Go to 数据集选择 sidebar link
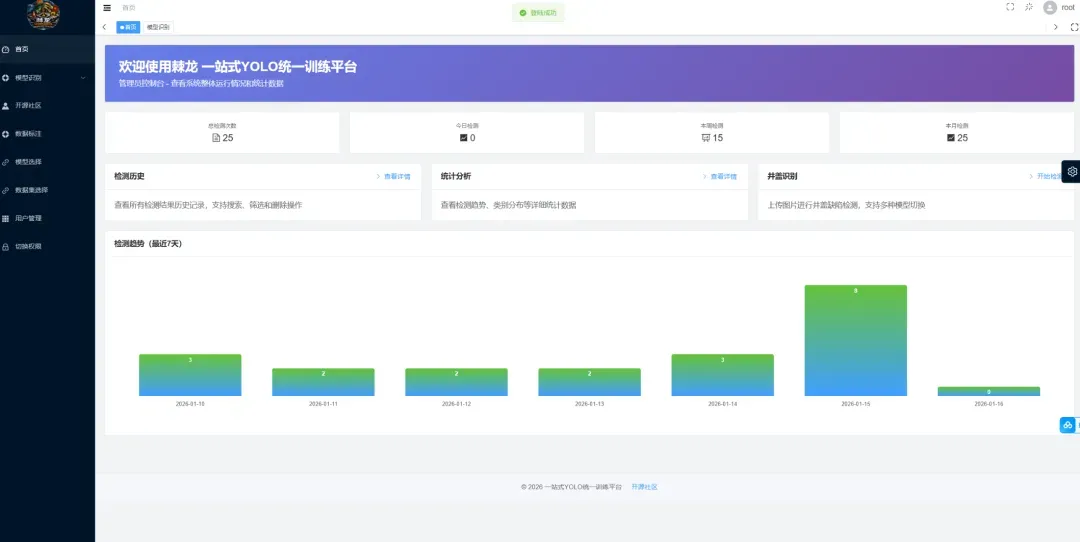1080x542 pixels. [x=48, y=190]
